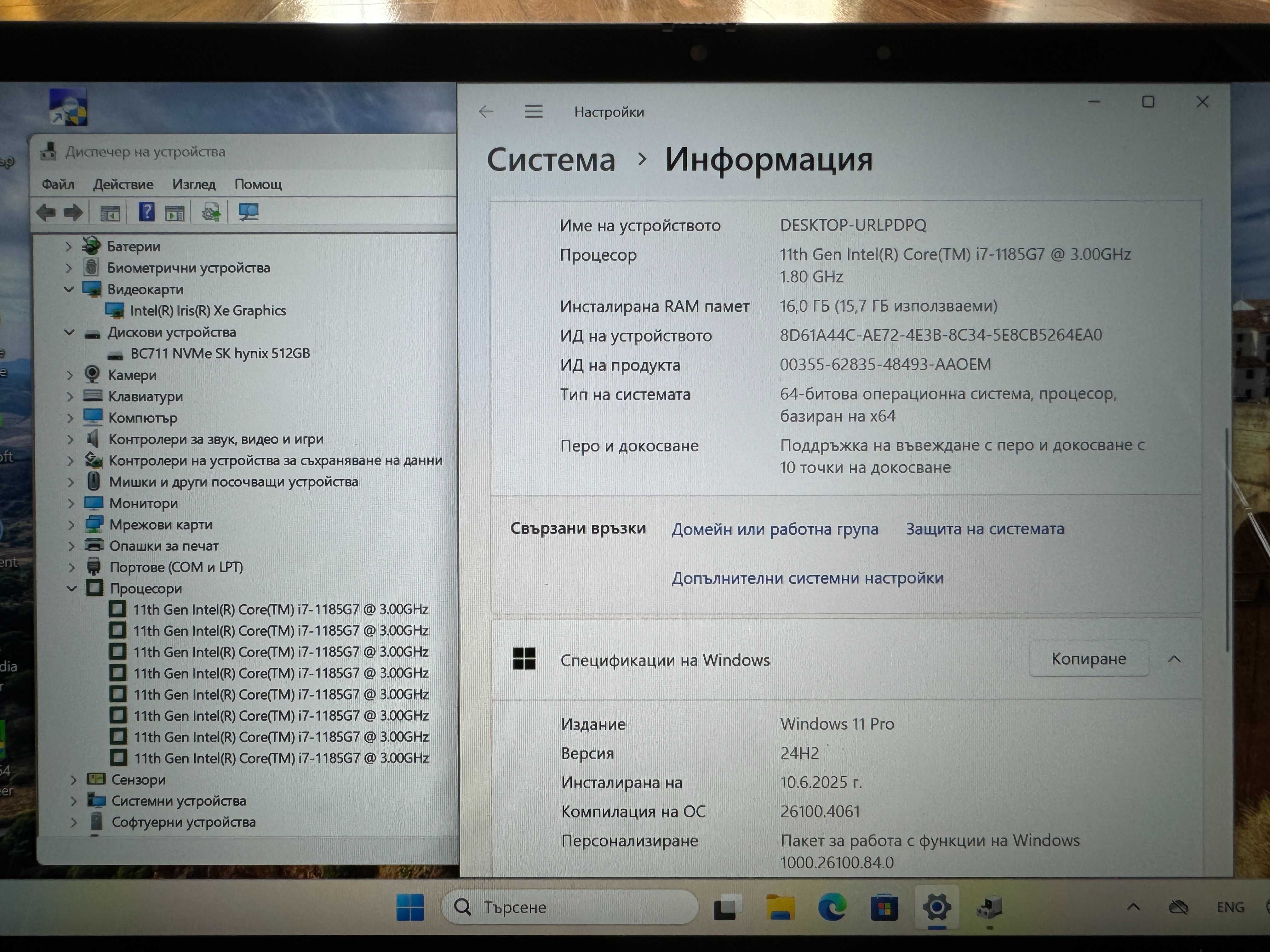The width and height of the screenshot is (1270, 952).
Task: Click the device name DESKTOP-URLPDPQ
Action: tap(853, 225)
